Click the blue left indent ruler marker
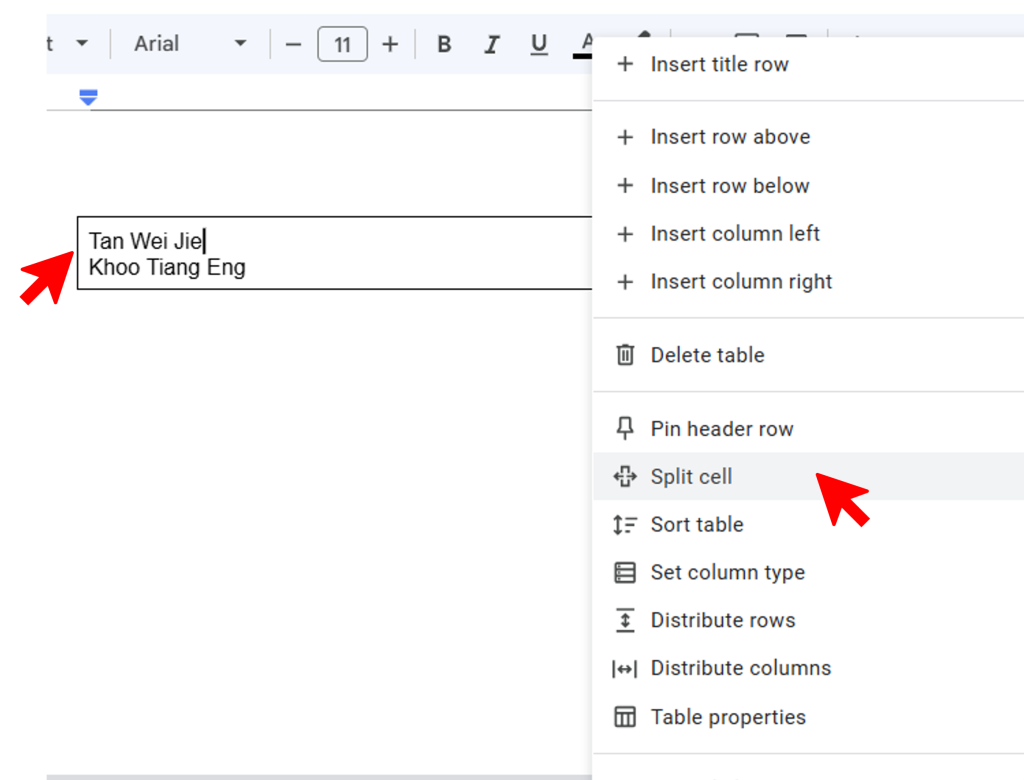This screenshot has width=1024, height=780. click(x=88, y=97)
